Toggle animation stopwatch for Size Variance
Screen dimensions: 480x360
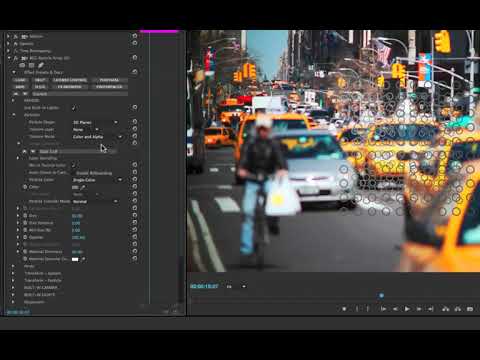(x=25, y=223)
